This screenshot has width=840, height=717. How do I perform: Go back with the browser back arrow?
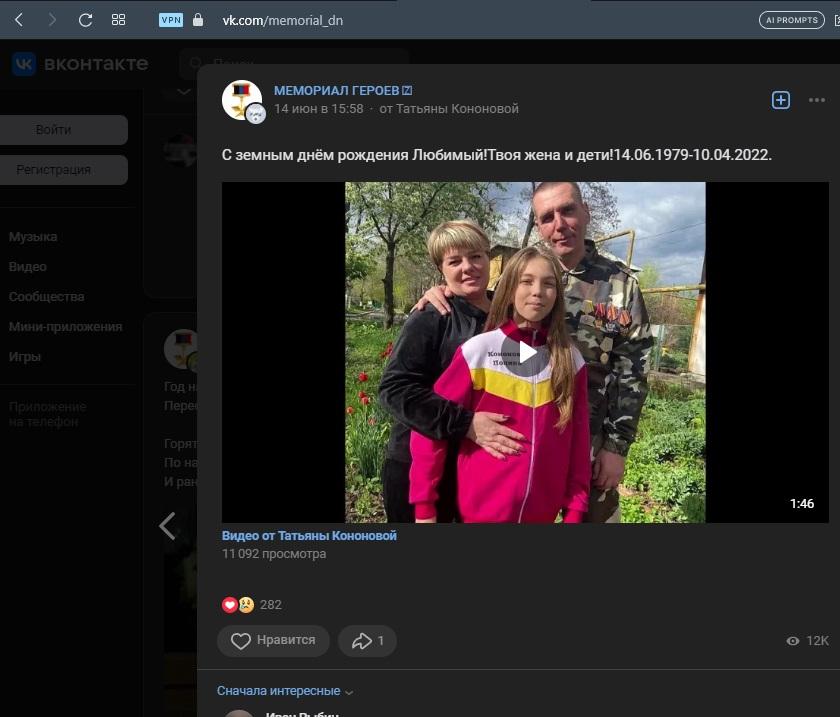(x=19, y=20)
